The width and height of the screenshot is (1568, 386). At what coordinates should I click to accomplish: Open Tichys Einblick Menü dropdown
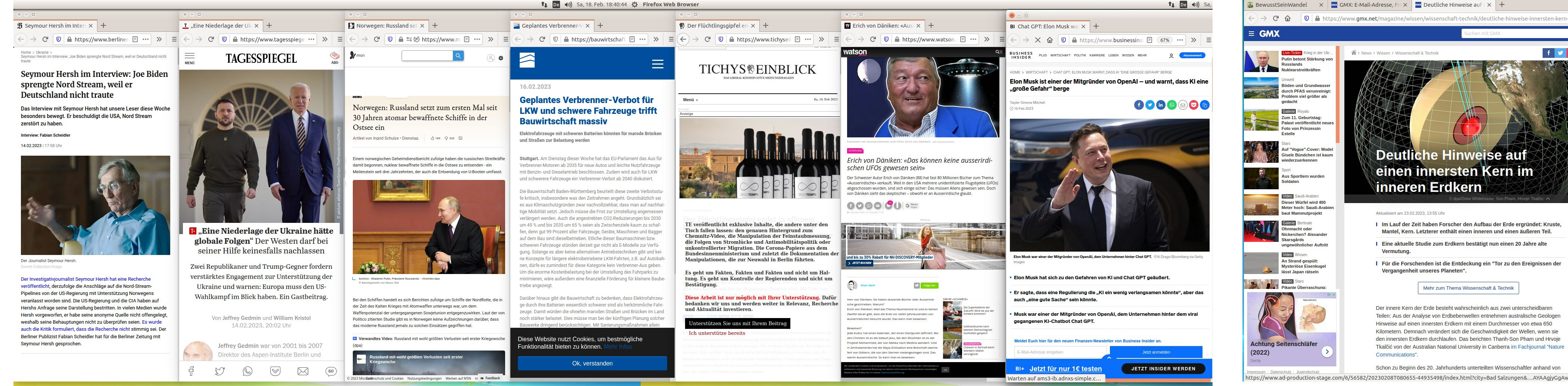[x=690, y=99]
